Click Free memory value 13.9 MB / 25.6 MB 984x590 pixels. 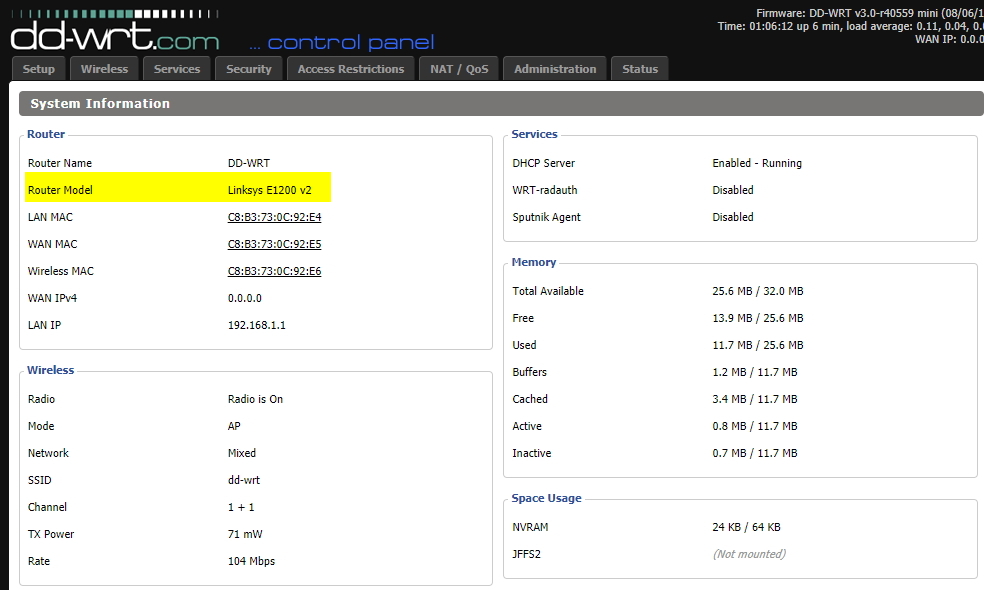tap(757, 318)
